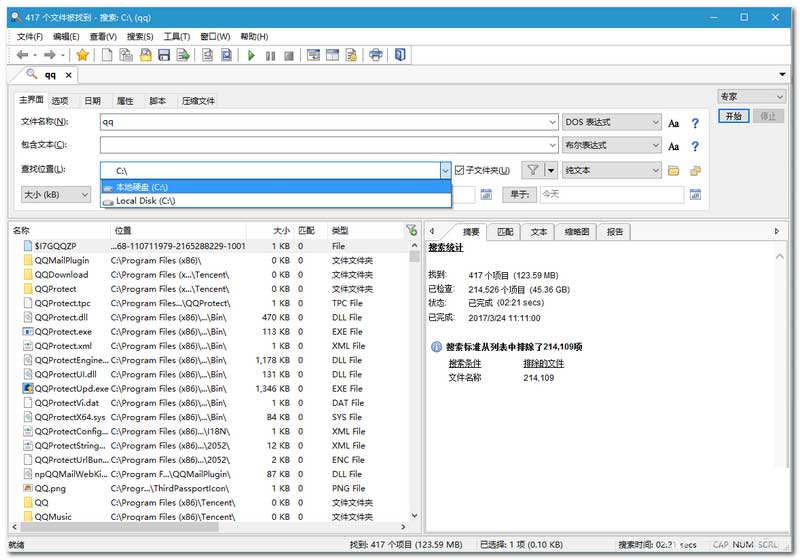Click browse folder icon next to 纯文本
The height and width of the screenshot is (560, 800).
pyautogui.click(x=673, y=171)
